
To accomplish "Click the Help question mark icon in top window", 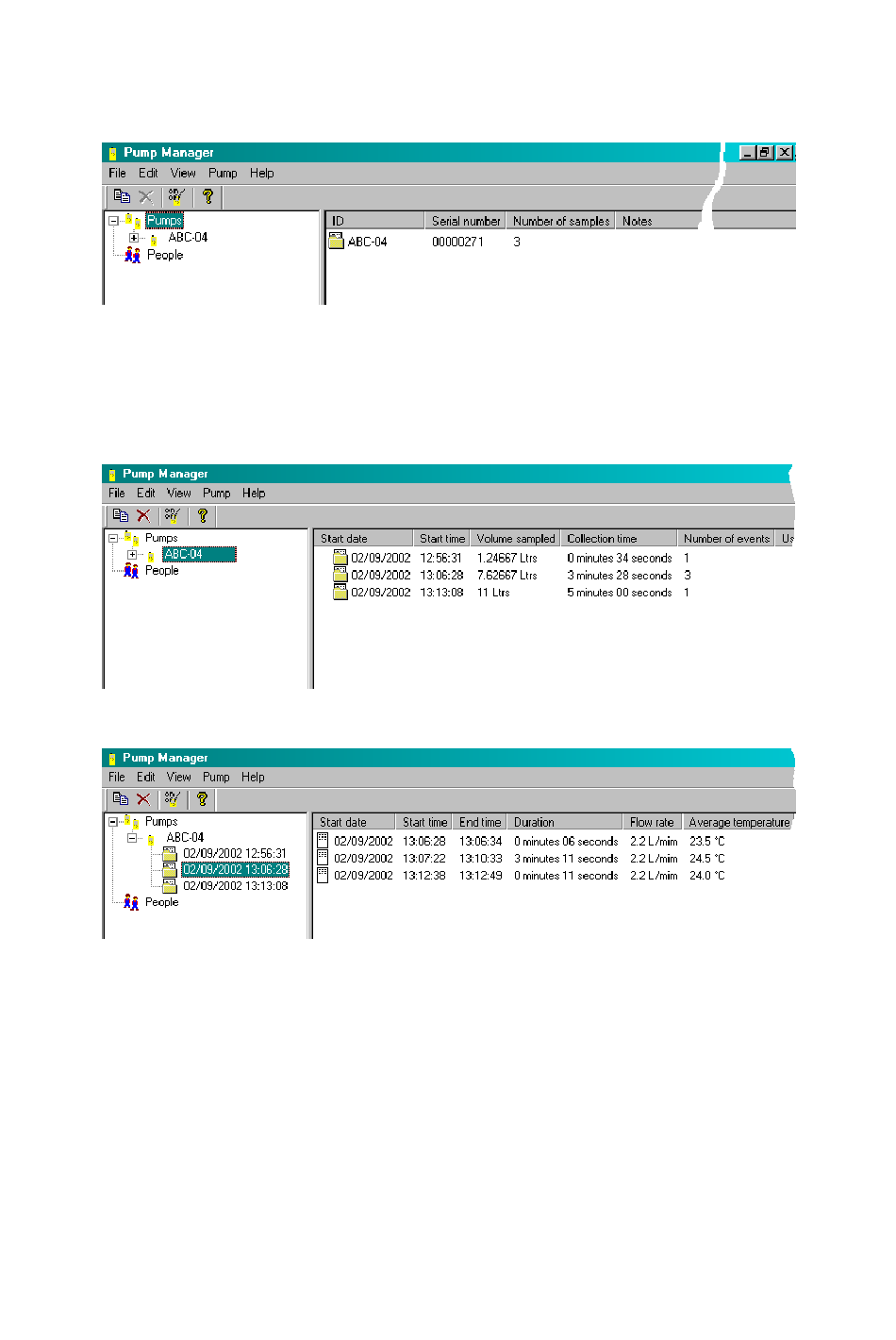I will coord(207,196).
